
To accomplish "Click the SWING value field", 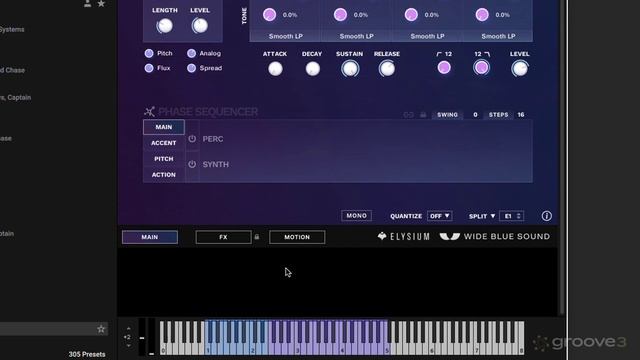I will point(475,115).
